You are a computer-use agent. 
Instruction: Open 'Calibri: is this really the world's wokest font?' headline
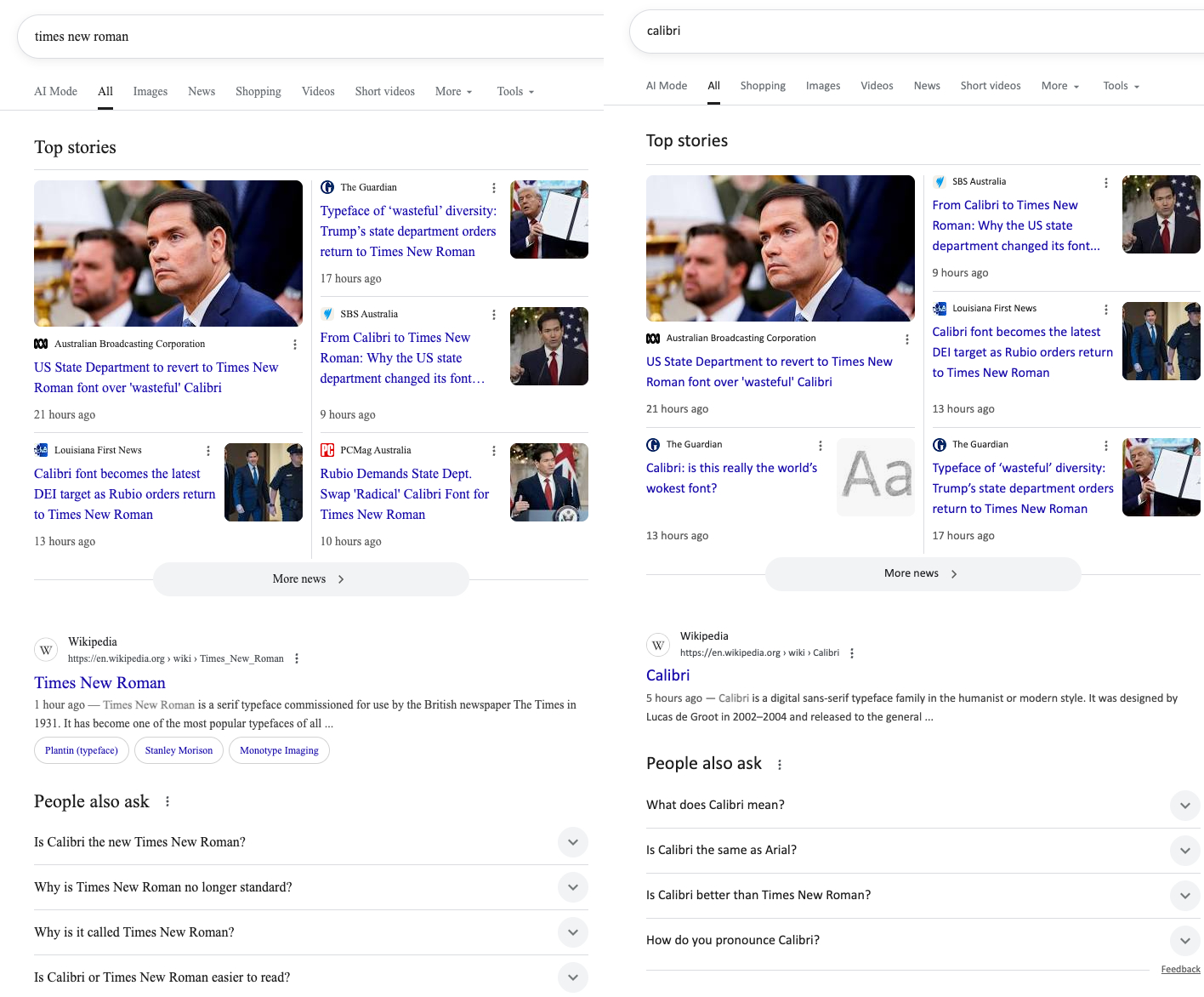(731, 478)
